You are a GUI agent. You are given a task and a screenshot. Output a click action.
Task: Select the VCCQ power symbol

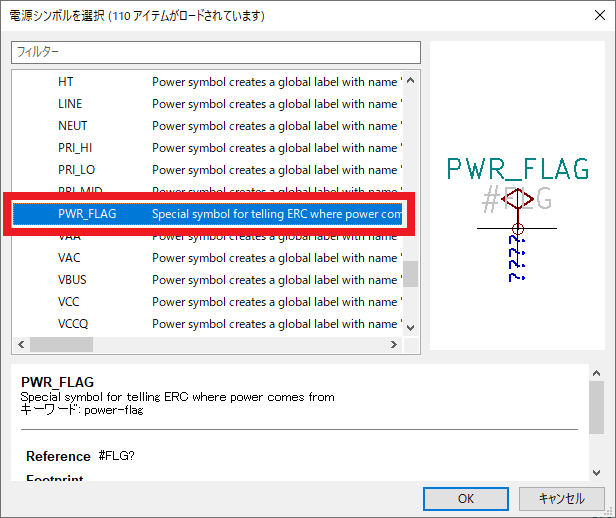coord(74,324)
